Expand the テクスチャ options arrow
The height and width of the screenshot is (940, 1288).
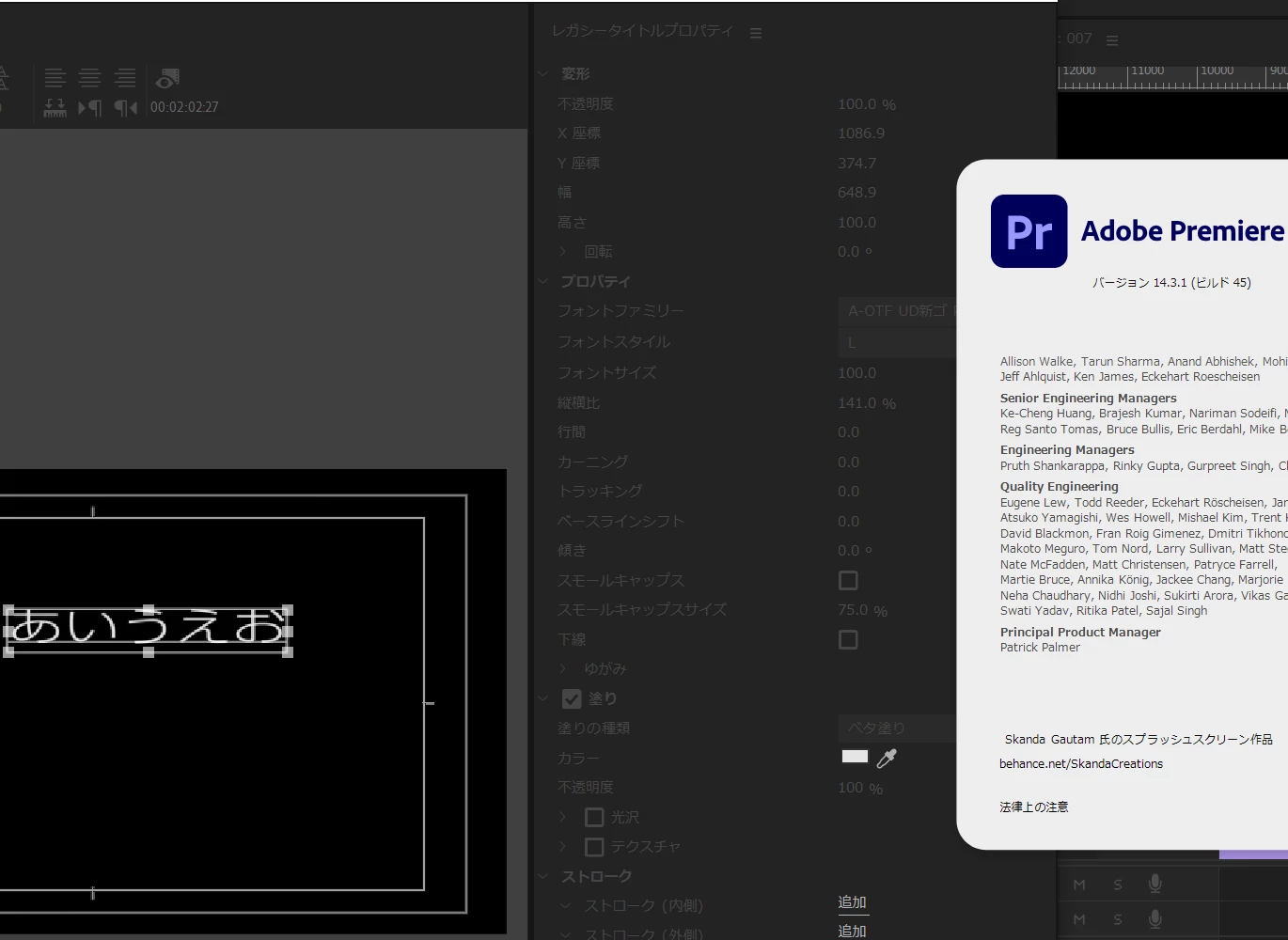(564, 847)
